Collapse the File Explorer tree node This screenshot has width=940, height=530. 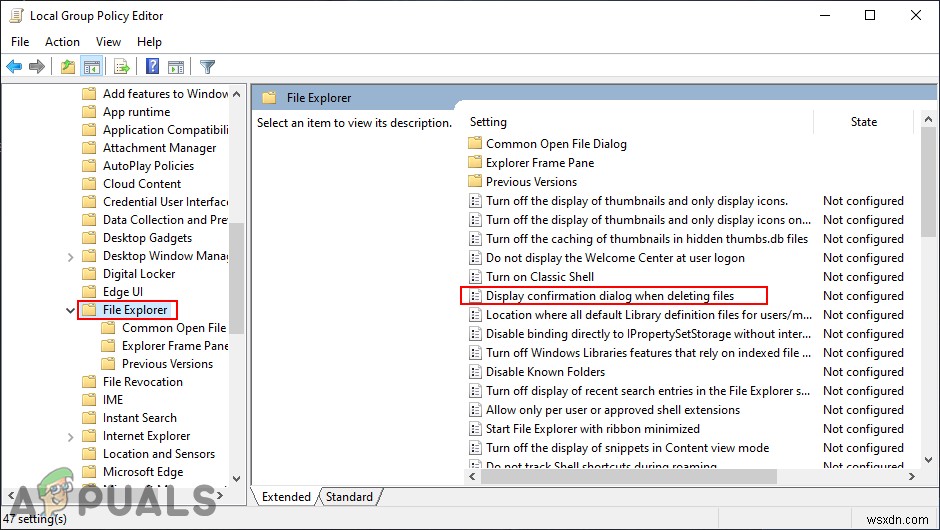pyautogui.click(x=70, y=310)
